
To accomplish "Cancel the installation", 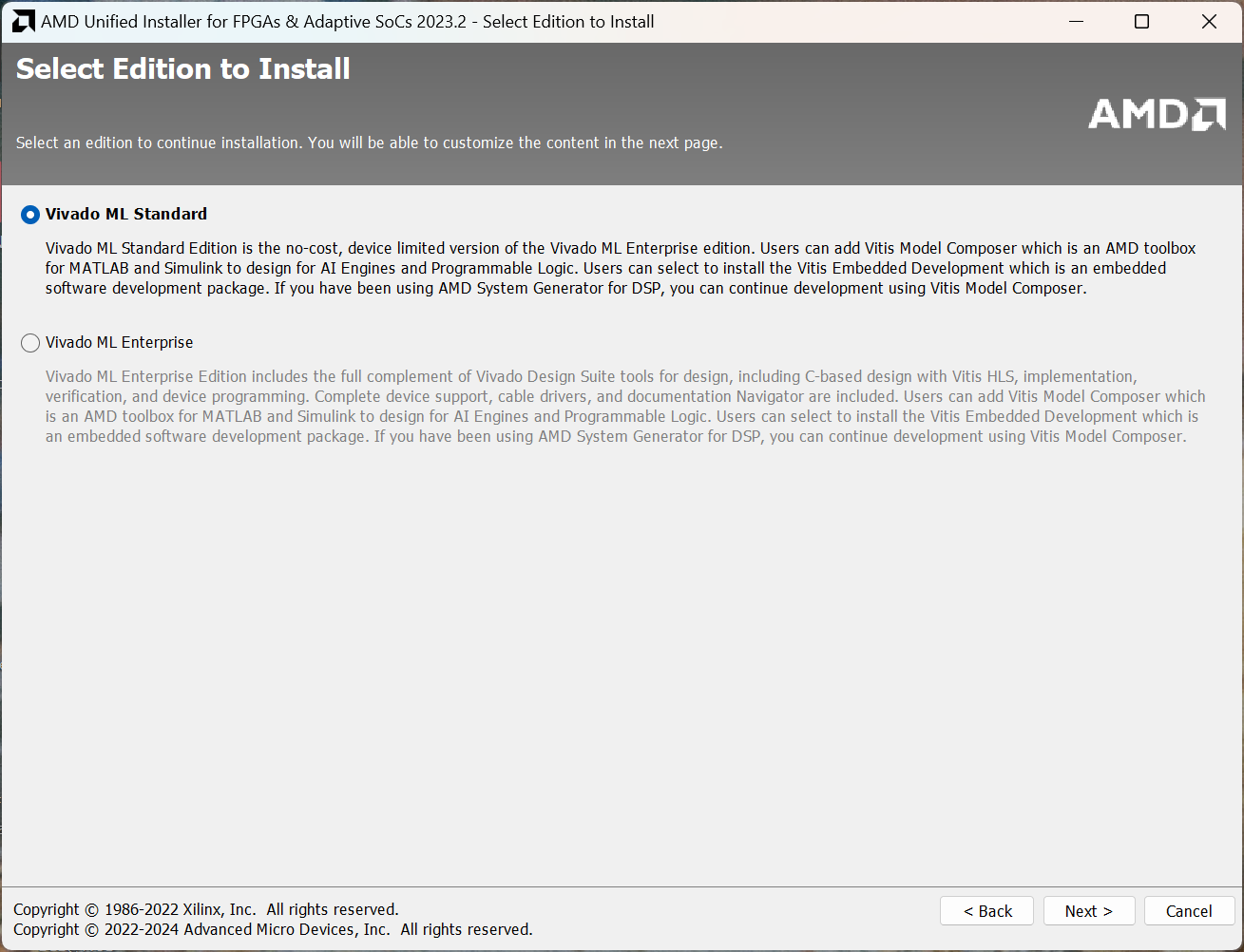I will (1189, 911).
